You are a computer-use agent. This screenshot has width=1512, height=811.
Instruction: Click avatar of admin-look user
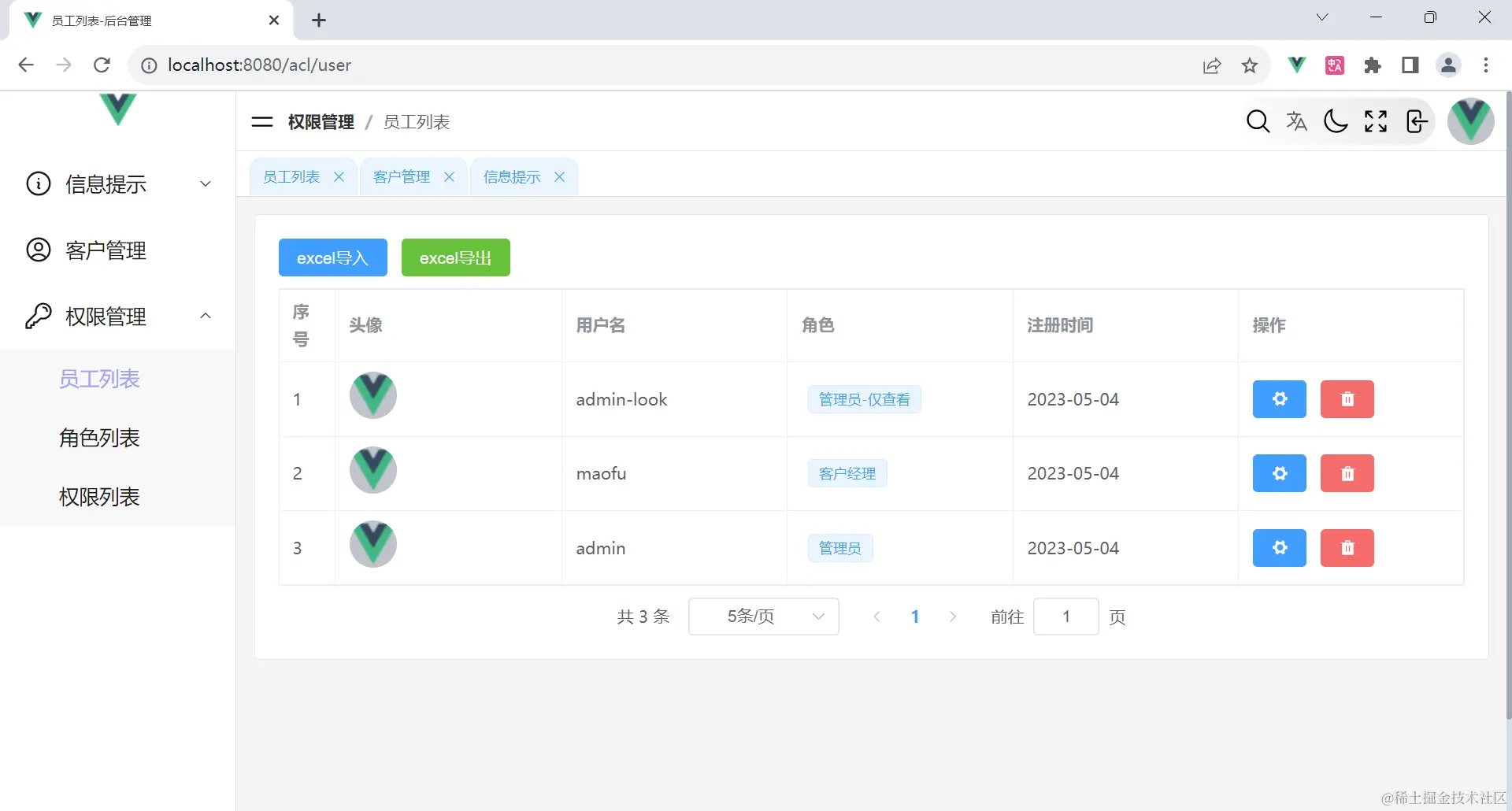pos(372,395)
